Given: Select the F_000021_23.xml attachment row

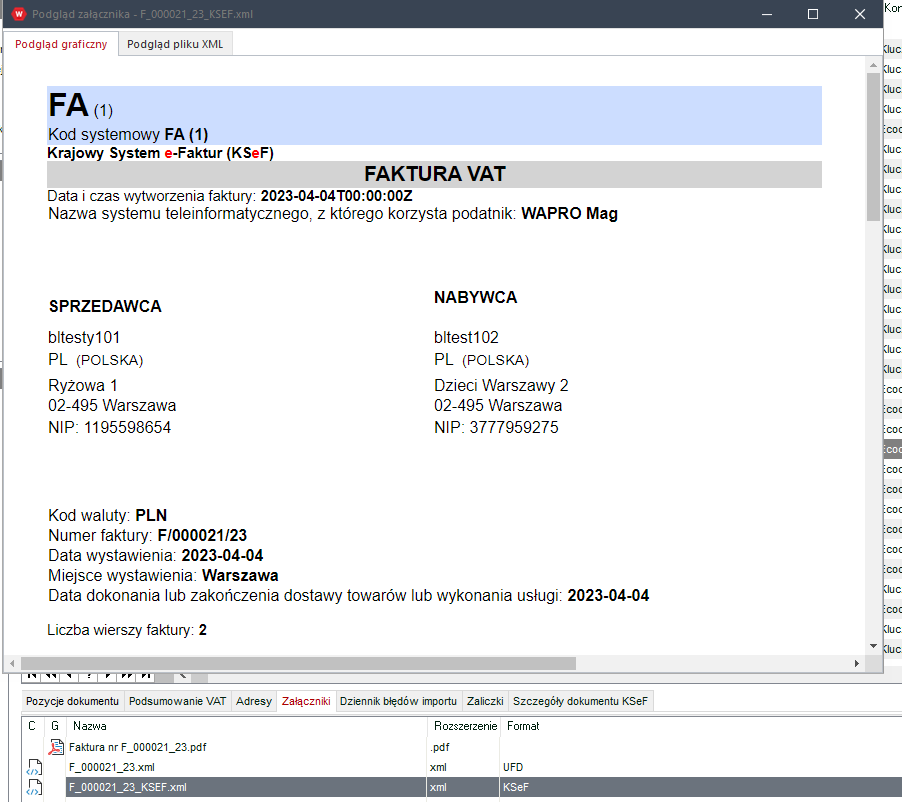Looking at the screenshot, I should [112, 767].
